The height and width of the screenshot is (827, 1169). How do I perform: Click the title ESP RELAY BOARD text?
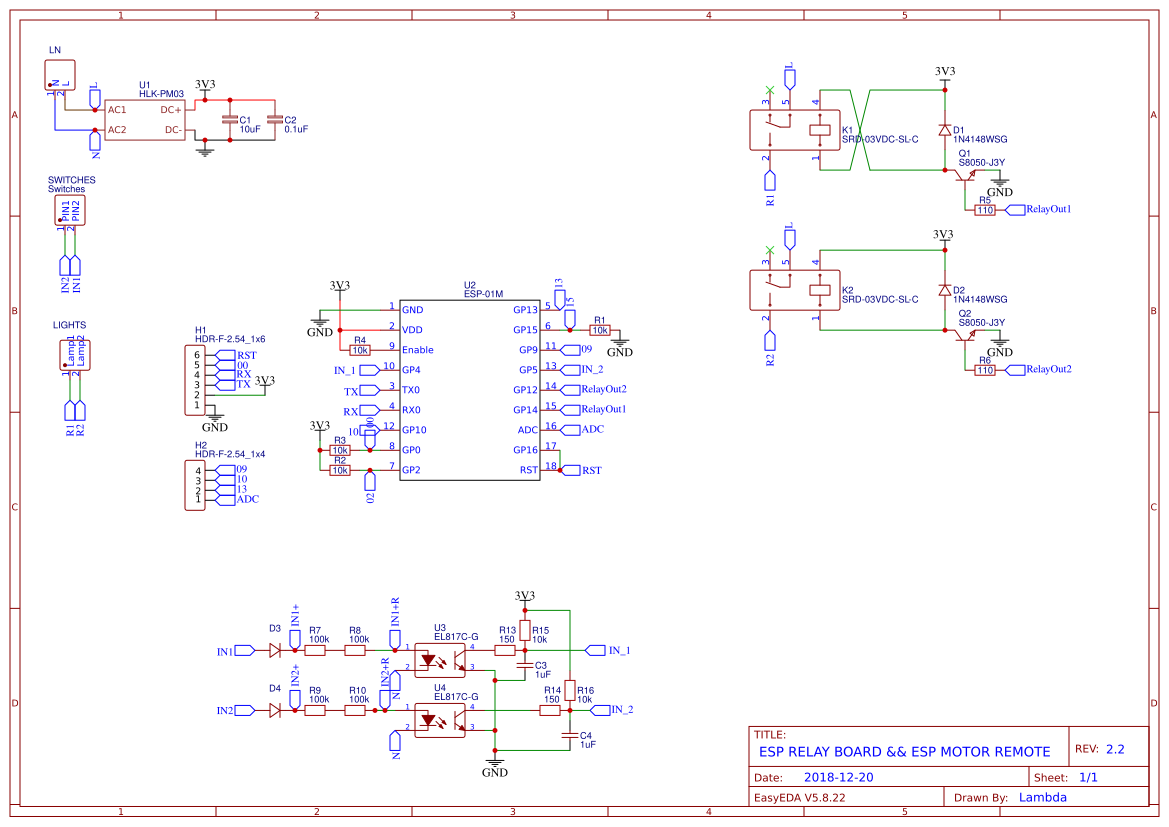pos(903,751)
